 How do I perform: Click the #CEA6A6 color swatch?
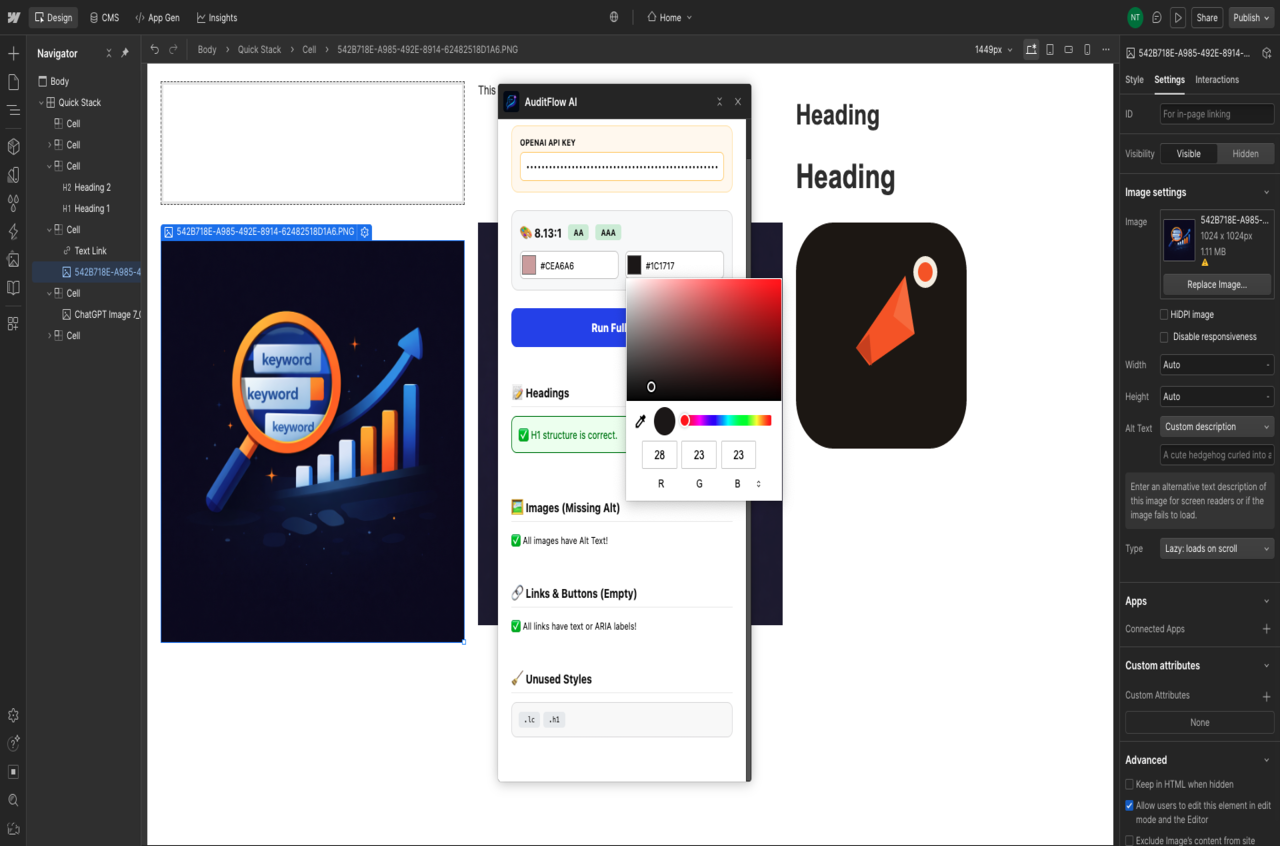[529, 266]
